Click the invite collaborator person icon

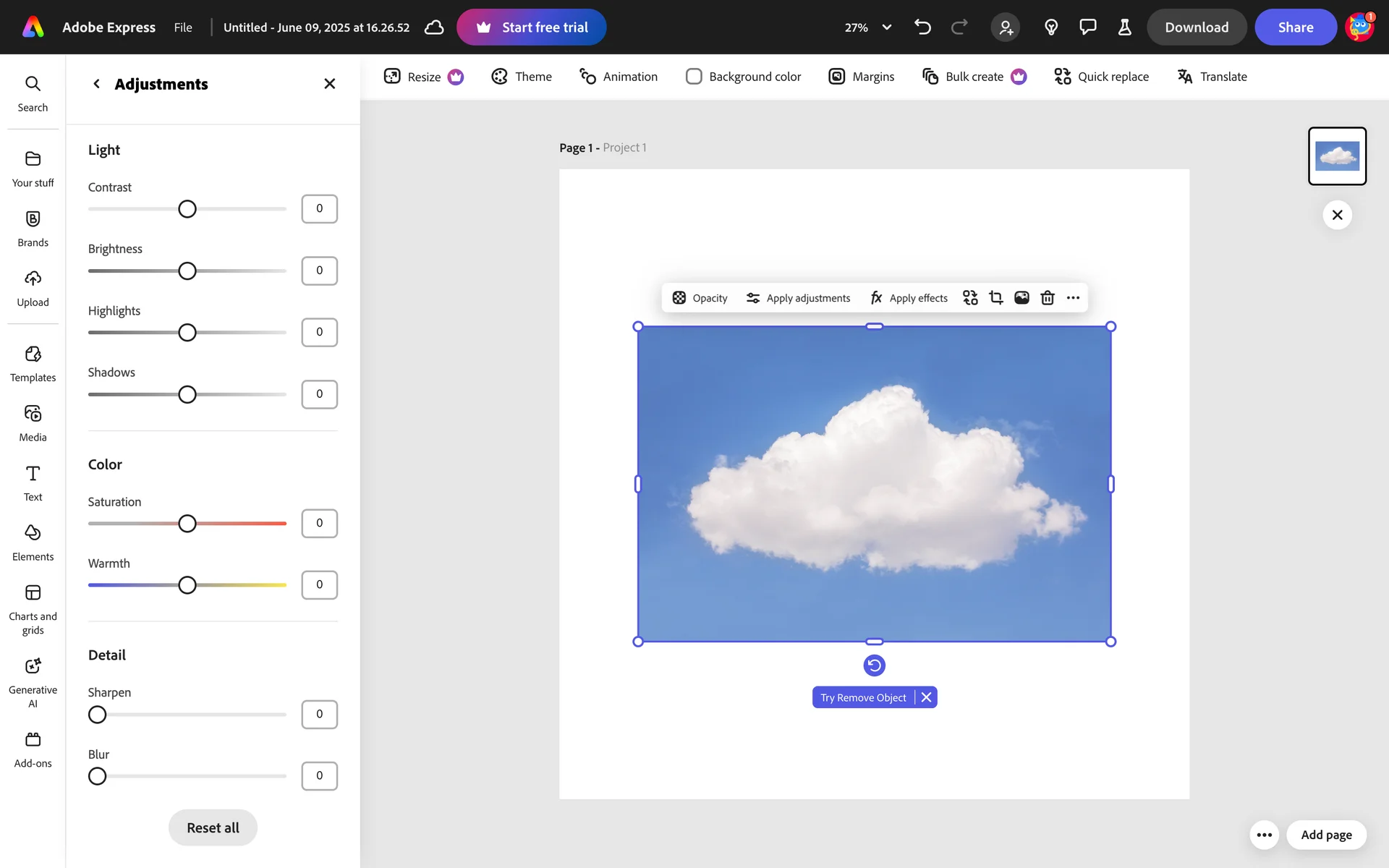click(1006, 27)
